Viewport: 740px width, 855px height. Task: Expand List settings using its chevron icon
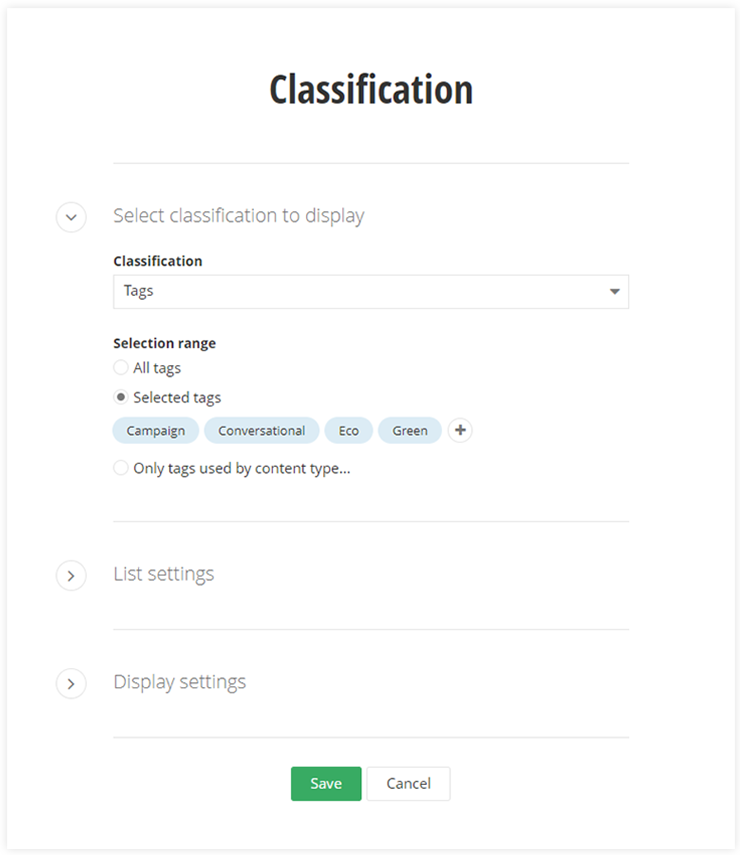pos(71,576)
